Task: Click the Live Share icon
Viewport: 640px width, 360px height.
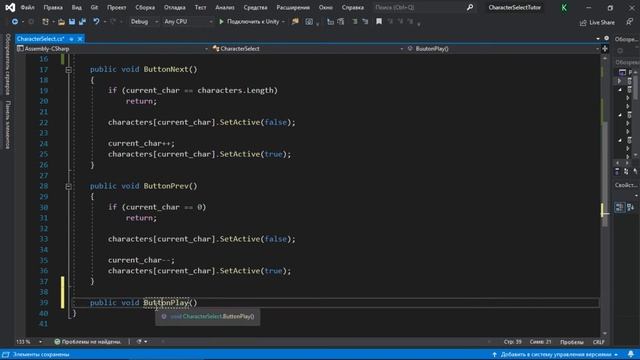Action: [583, 22]
